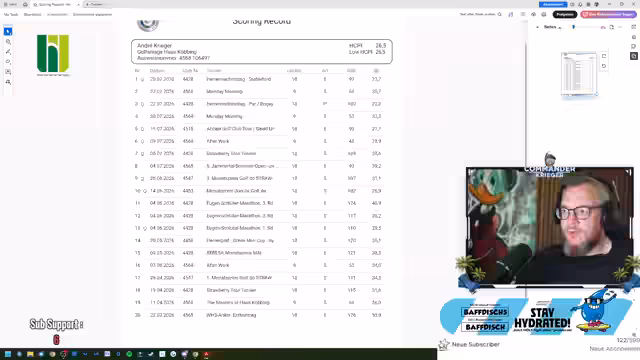Select the zoom magnifier tool
The image size is (640, 360).
[x=8, y=42]
